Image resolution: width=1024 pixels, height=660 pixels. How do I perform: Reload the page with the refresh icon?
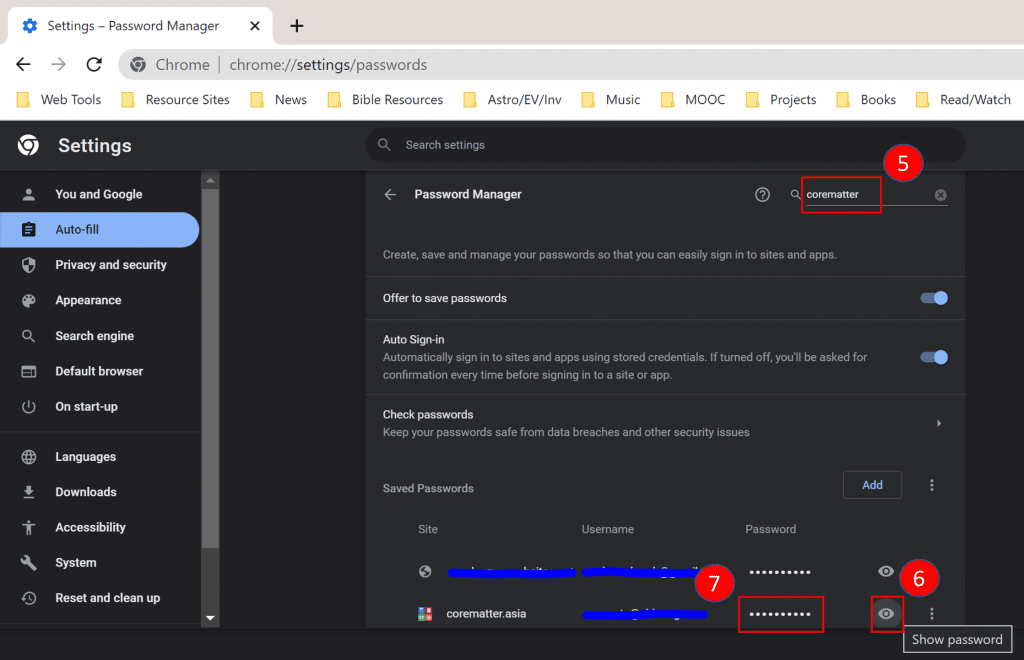pyautogui.click(x=94, y=65)
